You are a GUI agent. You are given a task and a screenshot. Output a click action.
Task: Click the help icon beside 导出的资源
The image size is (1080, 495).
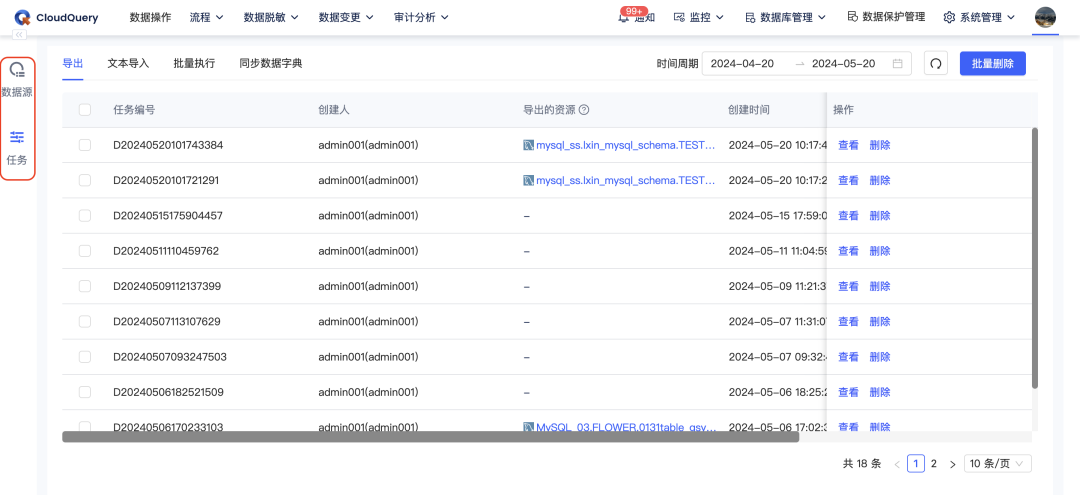coord(583,109)
